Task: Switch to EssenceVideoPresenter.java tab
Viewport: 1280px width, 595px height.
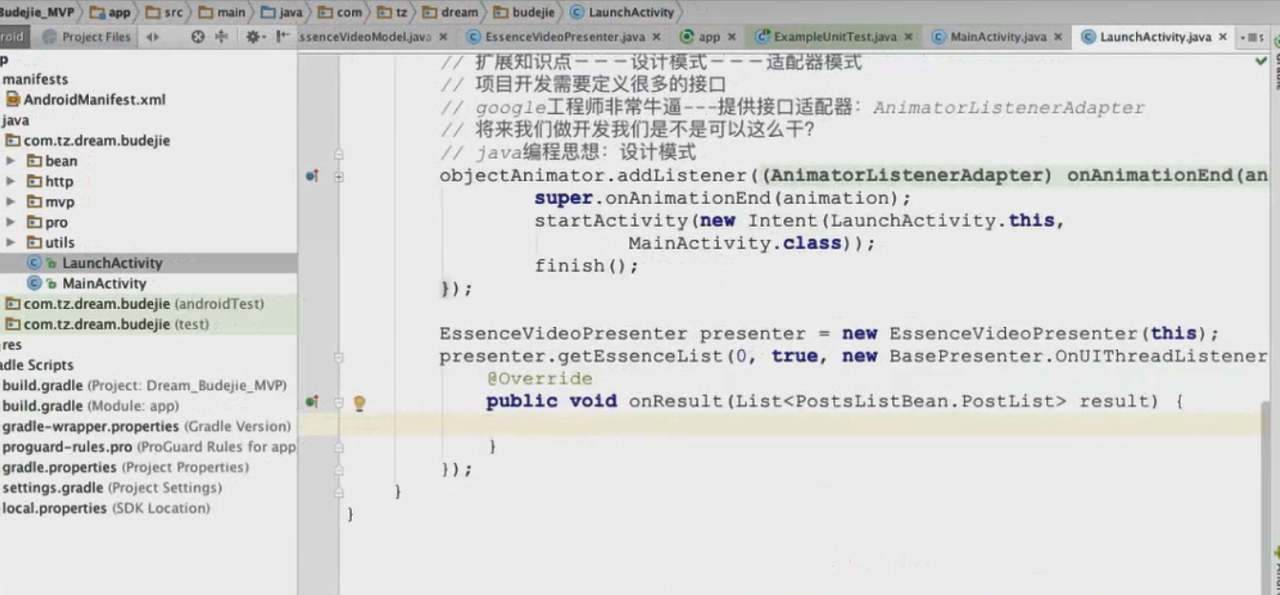Action: (564, 37)
